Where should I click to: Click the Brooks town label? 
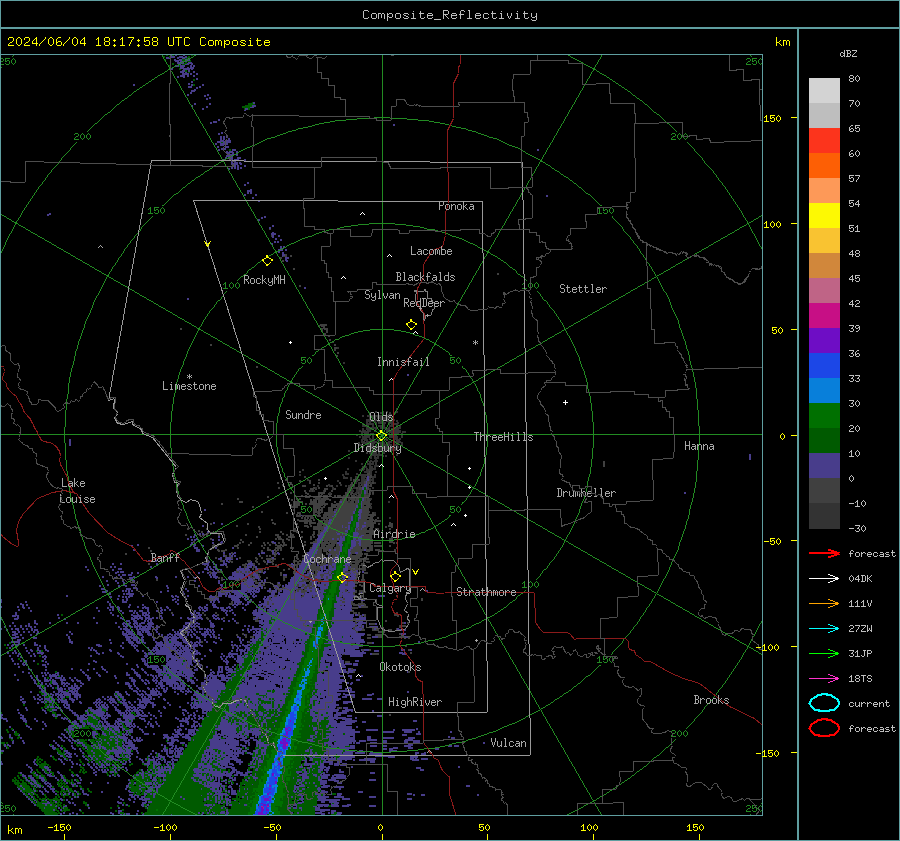click(711, 700)
